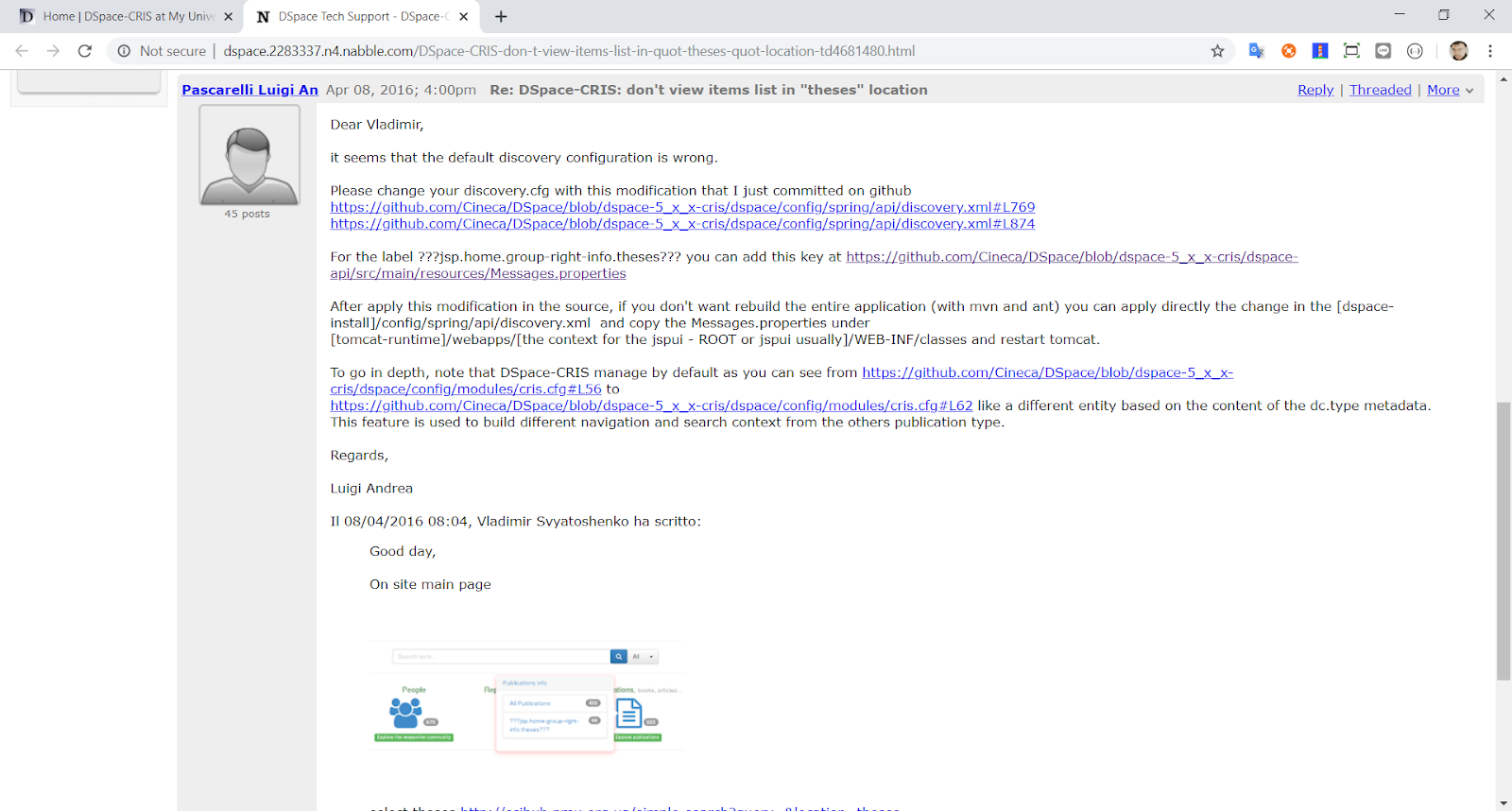This screenshot has height=811, width=1512.
Task: Open cris.cfg#L62 GitHub link
Action: click(651, 405)
